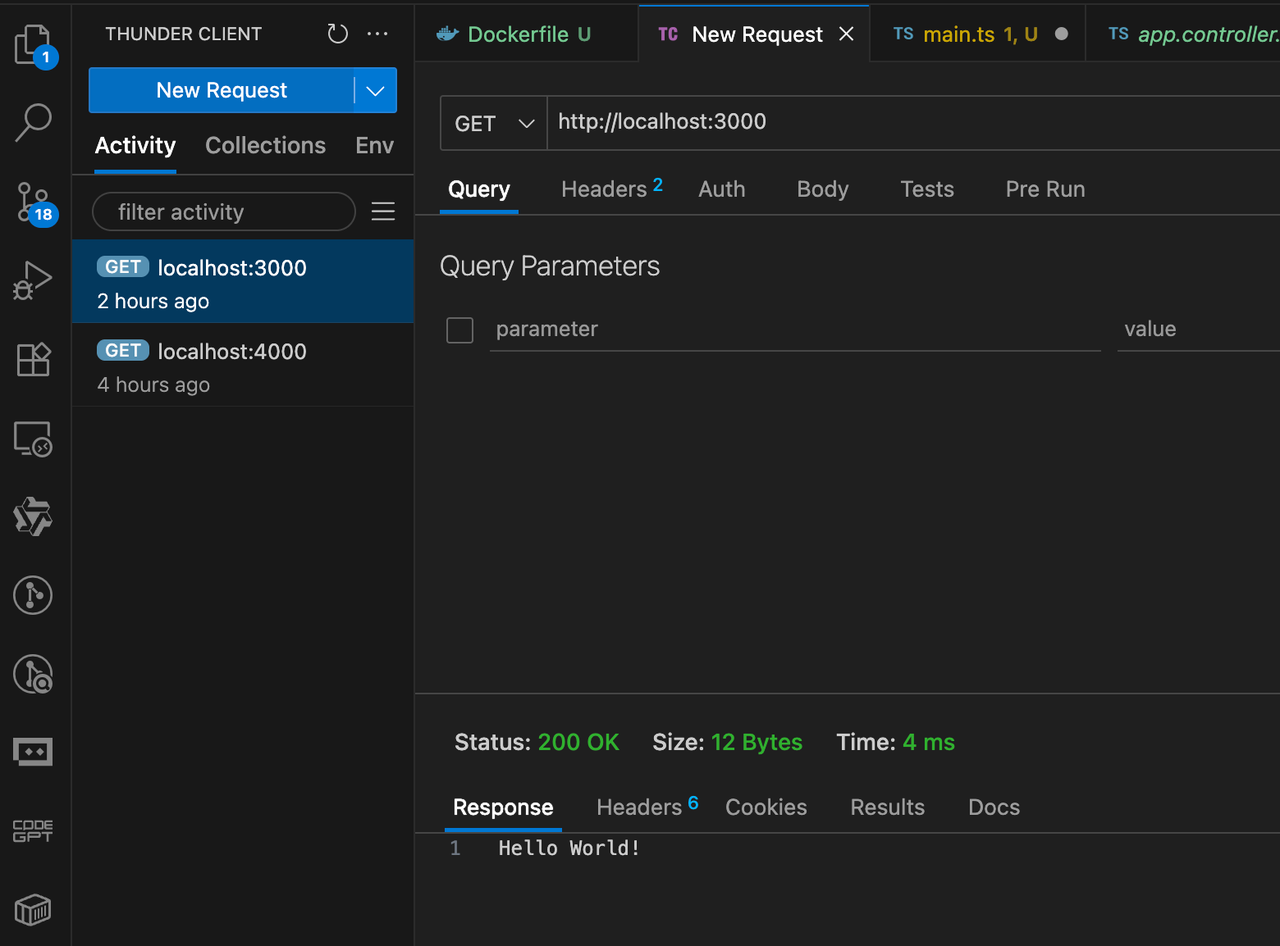Open the Thunder Client more actions ellipsis
Image resolution: width=1280 pixels, height=946 pixels.
point(377,34)
